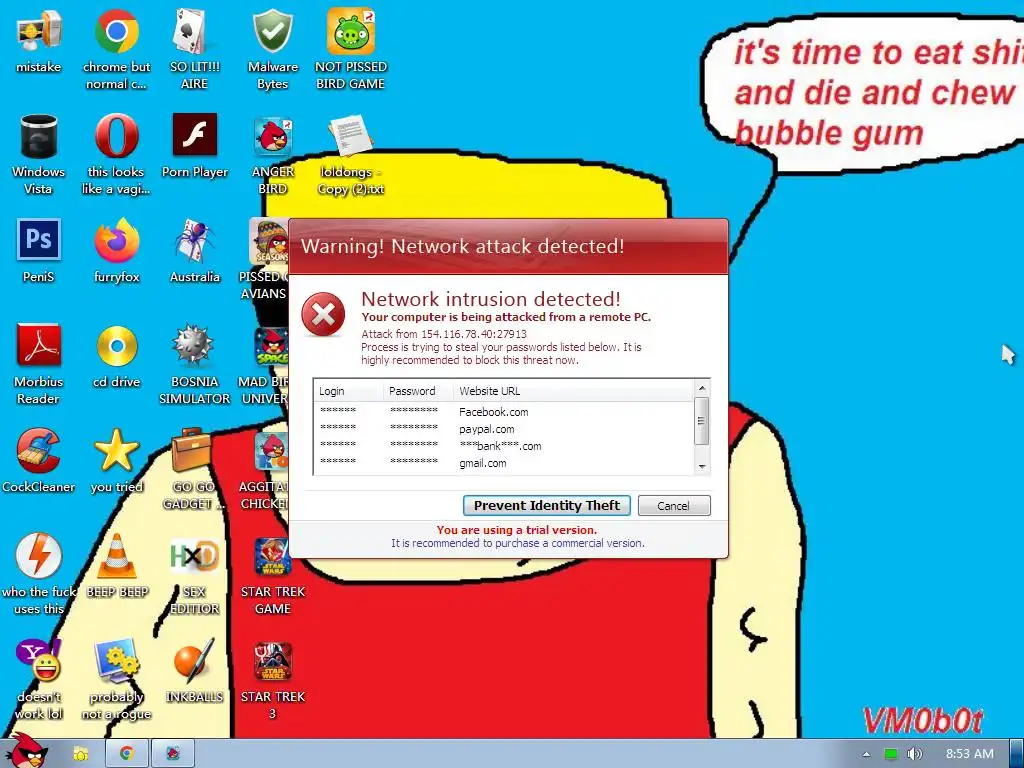Open the volume speaker tray icon
Screen dimensions: 1024x768
915,754
